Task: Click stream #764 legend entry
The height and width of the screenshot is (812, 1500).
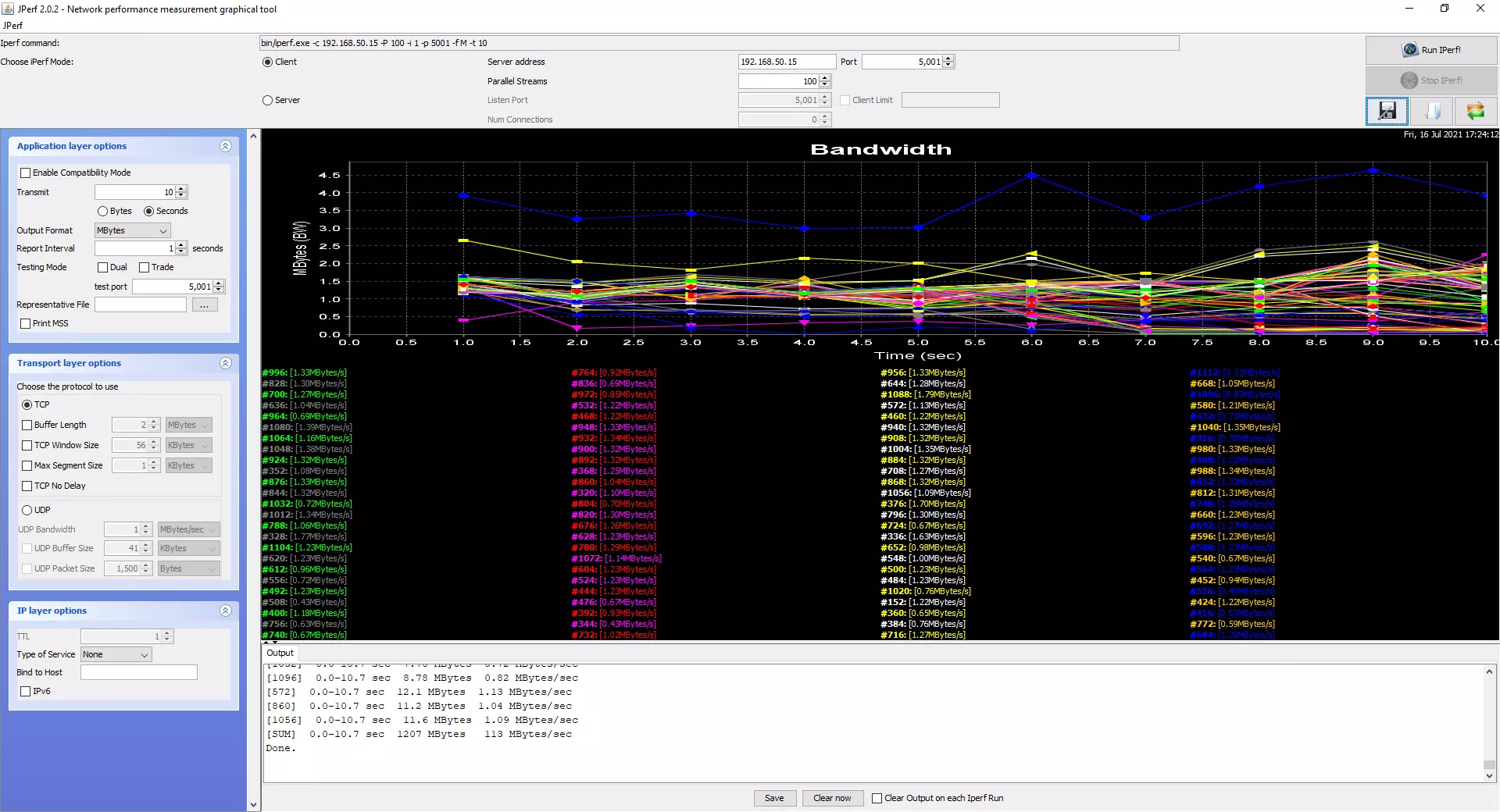Action: click(614, 372)
